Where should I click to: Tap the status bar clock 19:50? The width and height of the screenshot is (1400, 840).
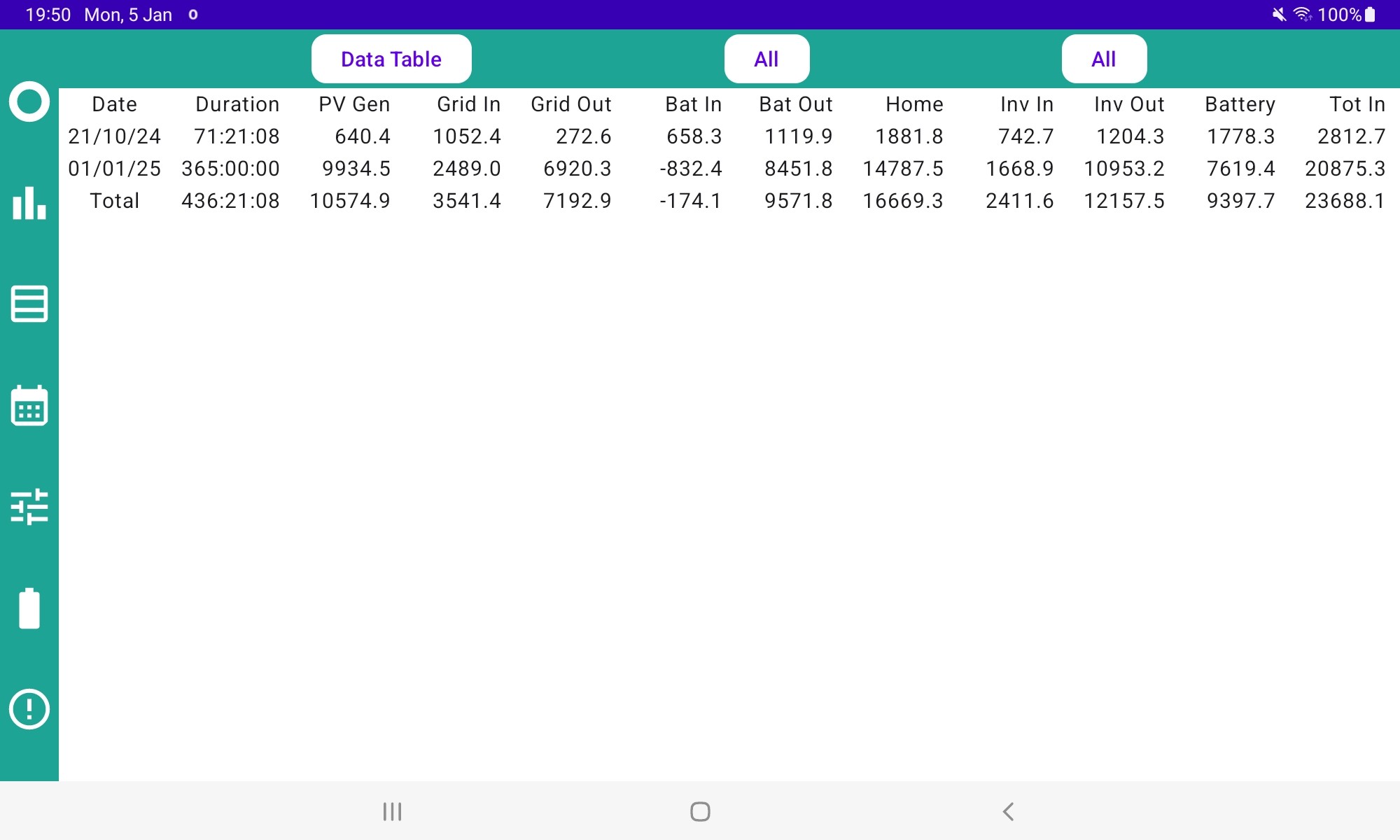tap(48, 15)
